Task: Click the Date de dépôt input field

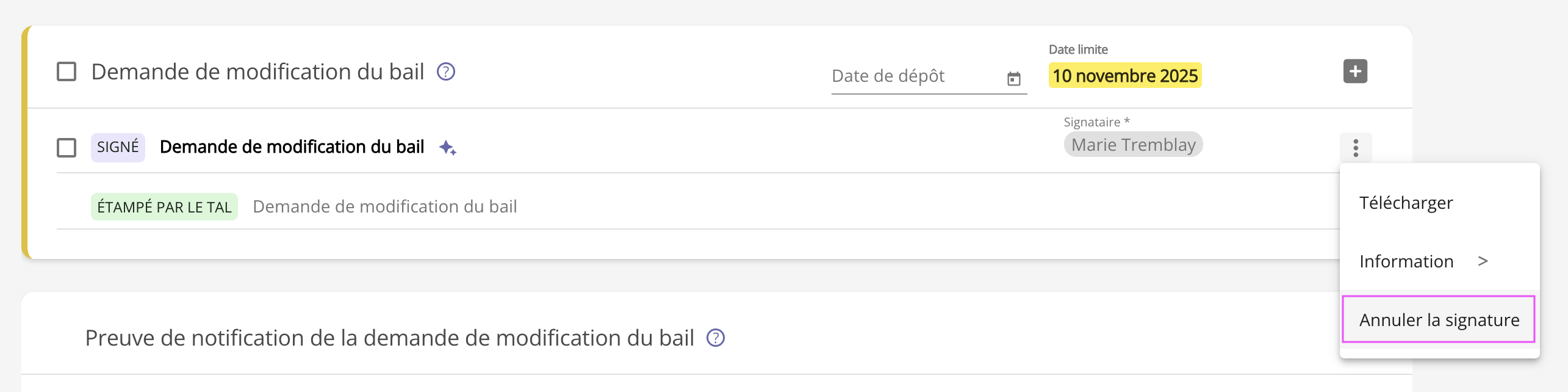Action: (915, 76)
